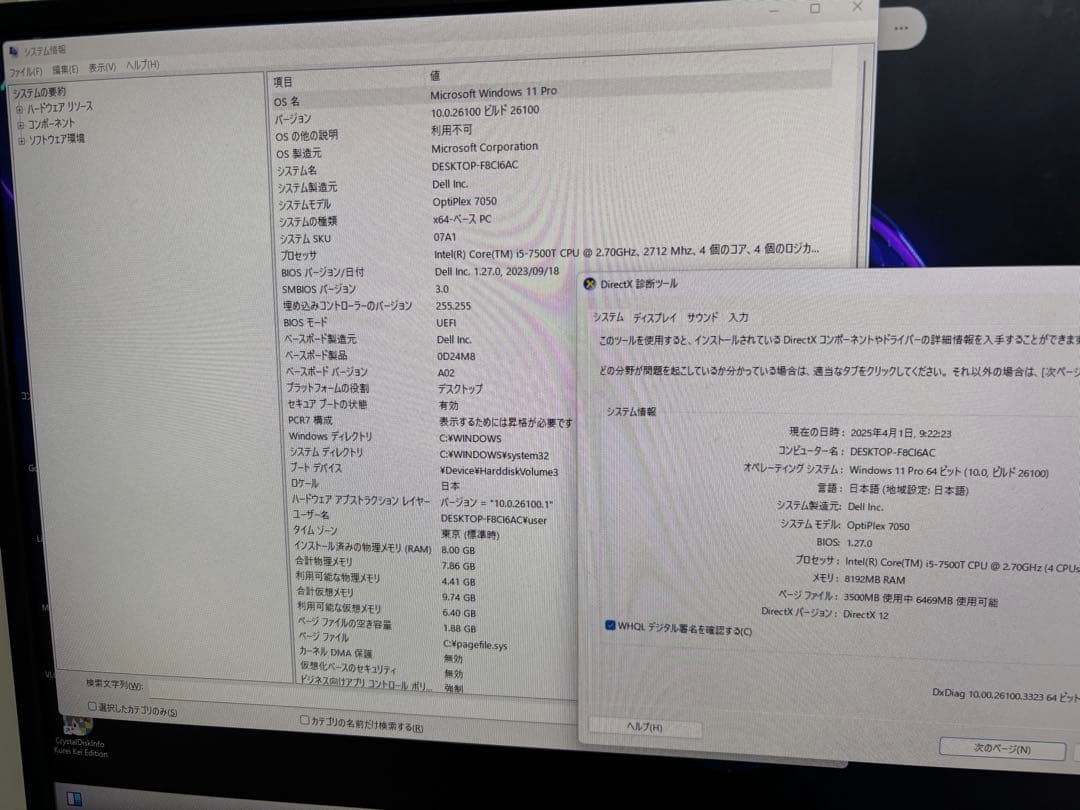The height and width of the screenshot is (810, 1080).
Task: Select the DESKTOP-F8CI6AC system name value
Action: click(x=475, y=166)
